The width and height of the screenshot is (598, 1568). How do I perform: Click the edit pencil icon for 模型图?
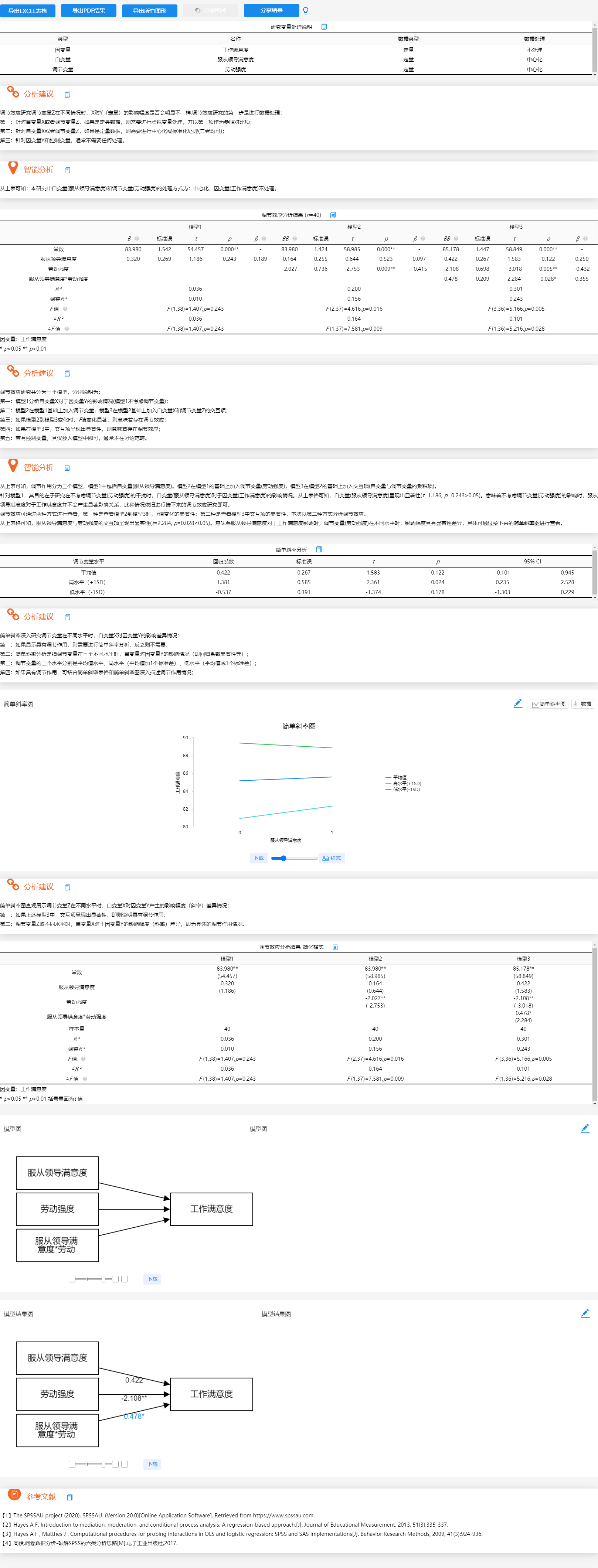click(585, 1128)
